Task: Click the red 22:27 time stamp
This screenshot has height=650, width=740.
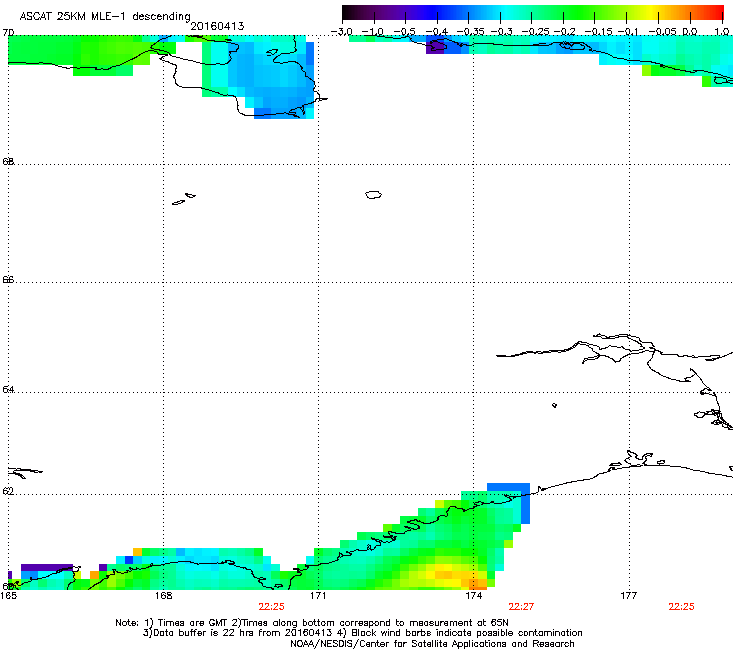Action: 521,607
